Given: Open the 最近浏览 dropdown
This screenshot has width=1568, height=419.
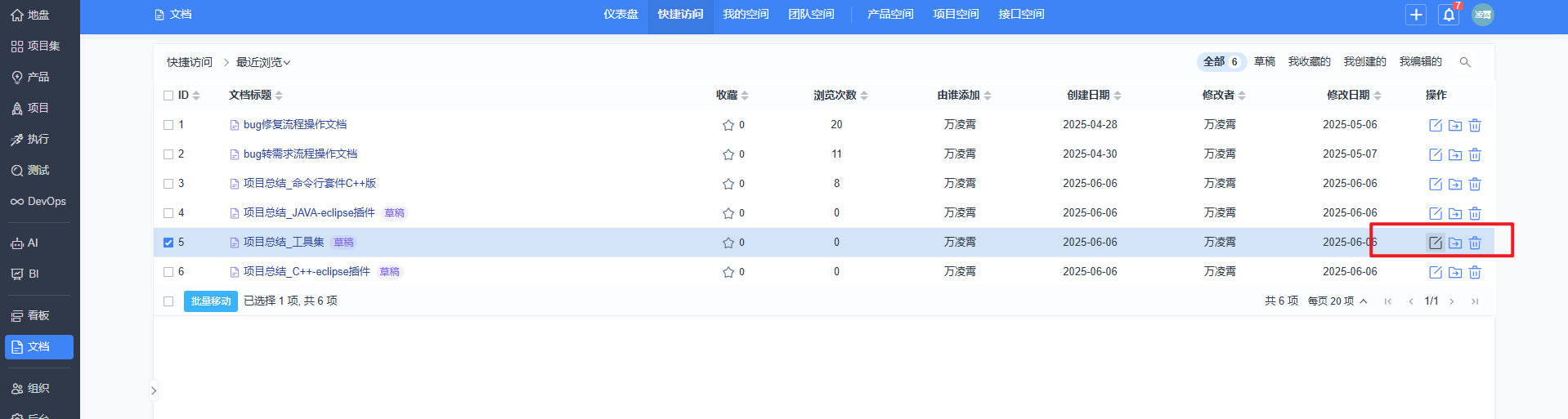Looking at the screenshot, I should (x=263, y=62).
